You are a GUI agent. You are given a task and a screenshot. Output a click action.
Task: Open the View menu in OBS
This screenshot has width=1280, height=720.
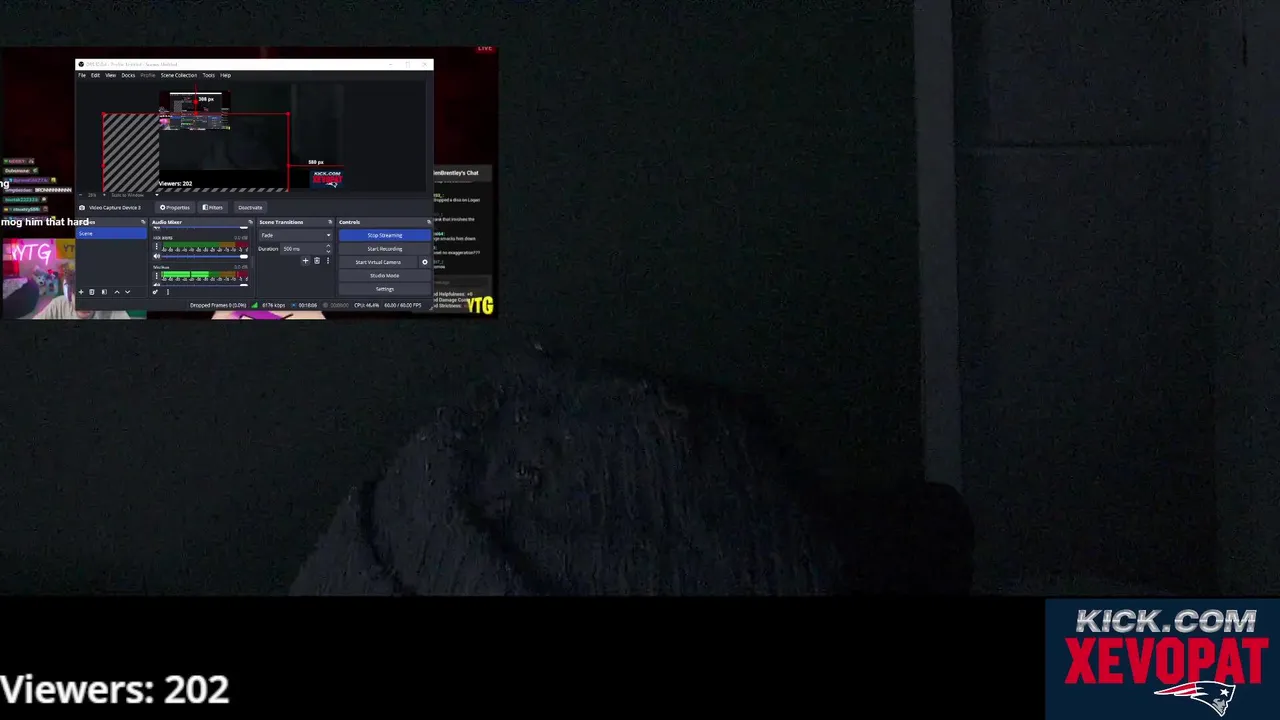[110, 75]
